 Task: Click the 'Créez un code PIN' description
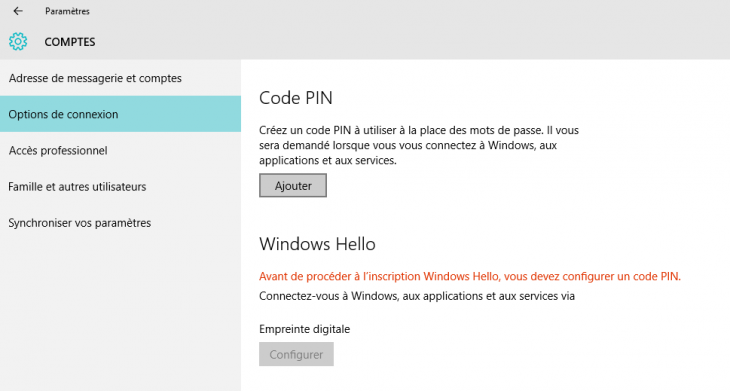click(419, 145)
